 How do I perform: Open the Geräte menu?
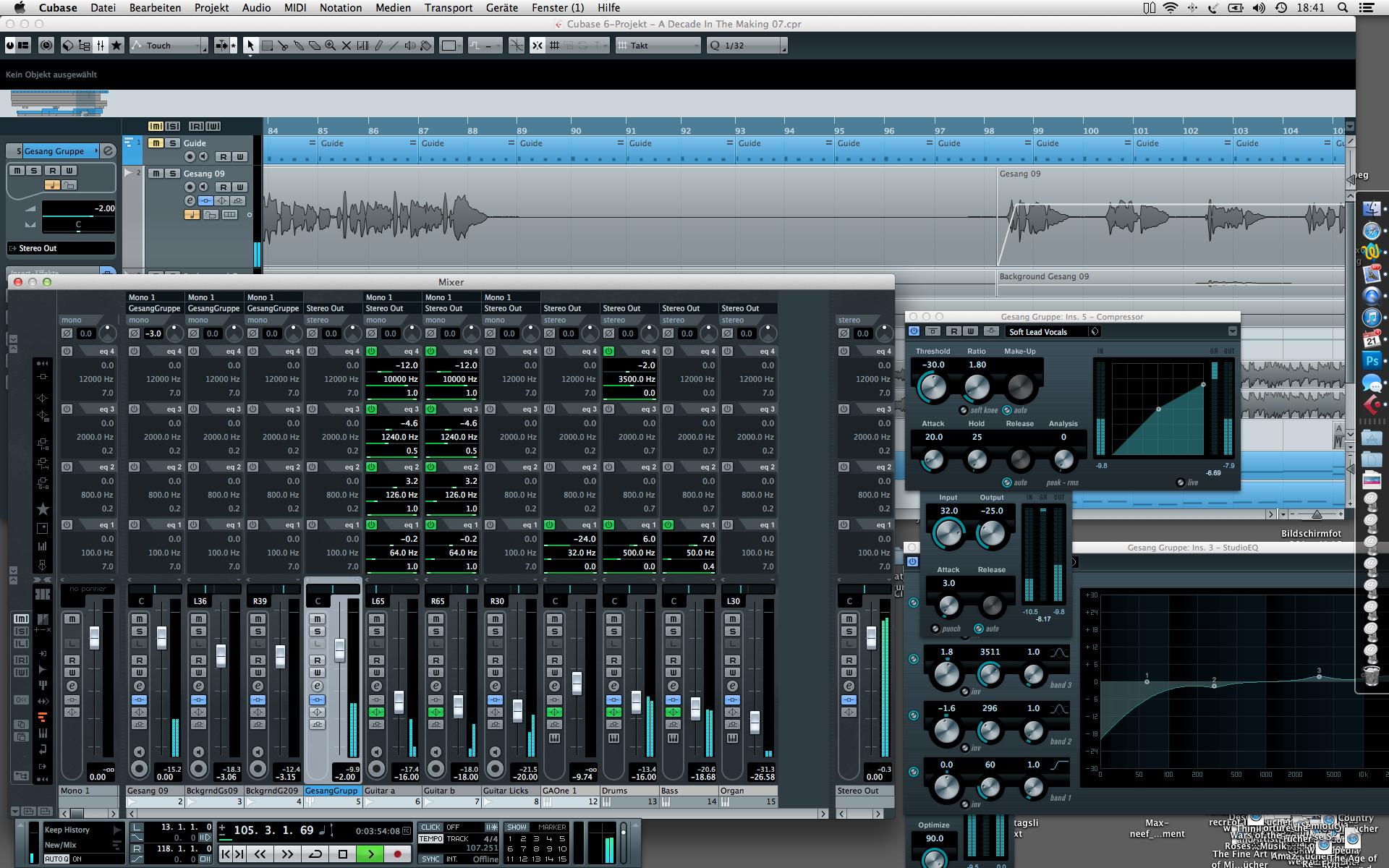[x=502, y=8]
